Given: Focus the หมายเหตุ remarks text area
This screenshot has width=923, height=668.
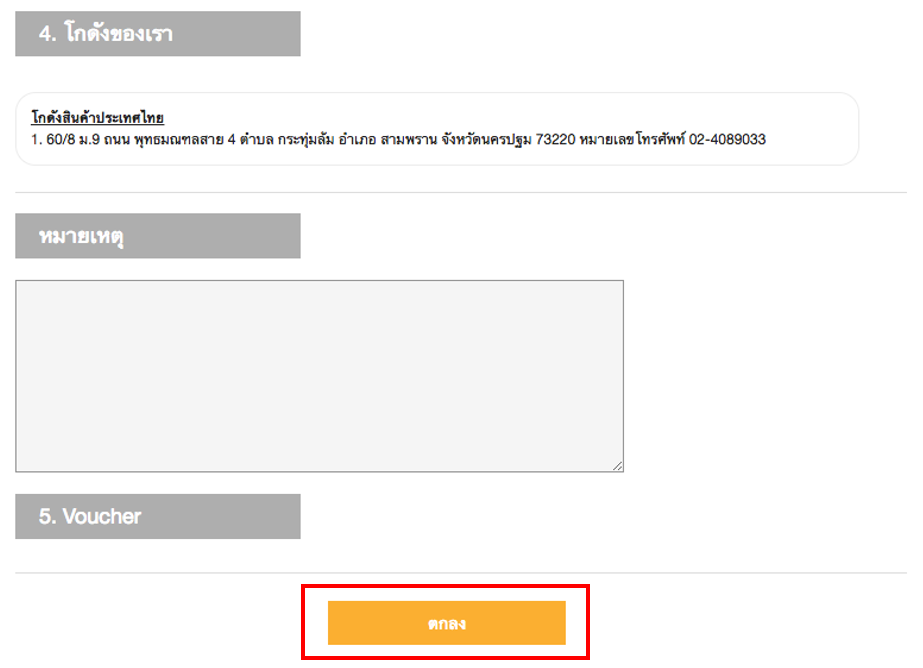Looking at the screenshot, I should [x=319, y=376].
